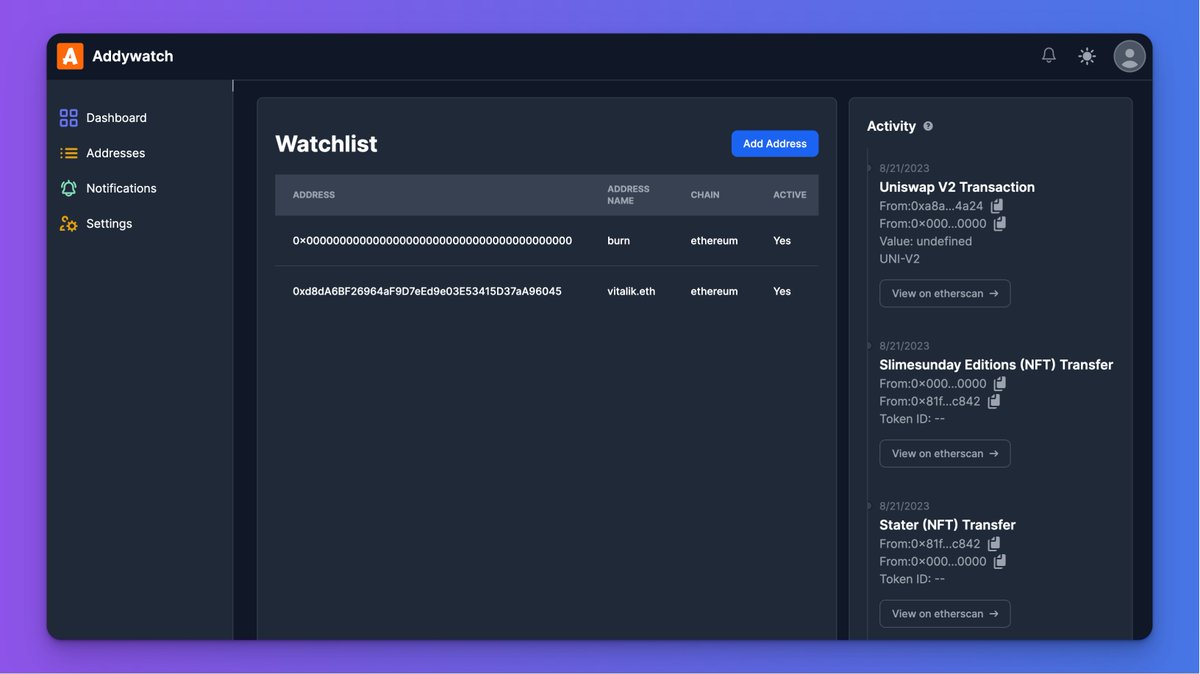The image size is (1200, 674).
Task: Click the ADDRESS NAME column header
Action: pos(628,195)
